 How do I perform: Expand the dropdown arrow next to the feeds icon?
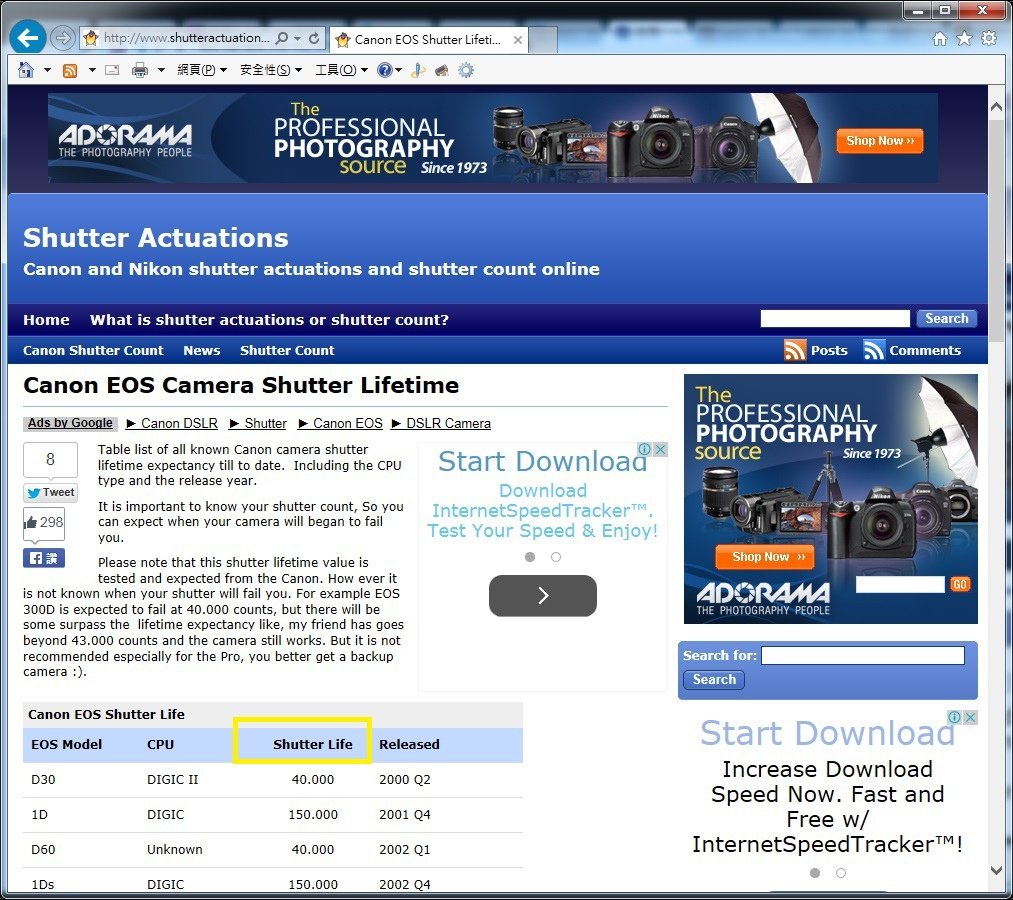92,70
